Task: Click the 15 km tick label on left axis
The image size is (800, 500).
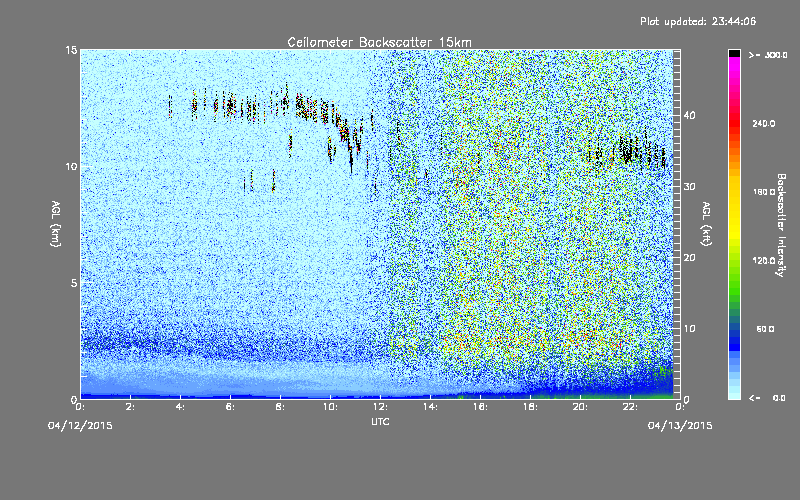Action: click(x=71, y=50)
